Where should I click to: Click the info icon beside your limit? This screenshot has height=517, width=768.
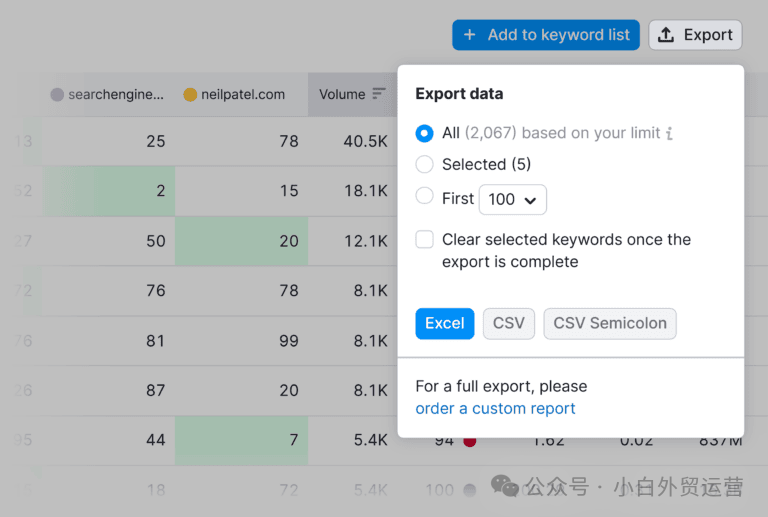670,133
